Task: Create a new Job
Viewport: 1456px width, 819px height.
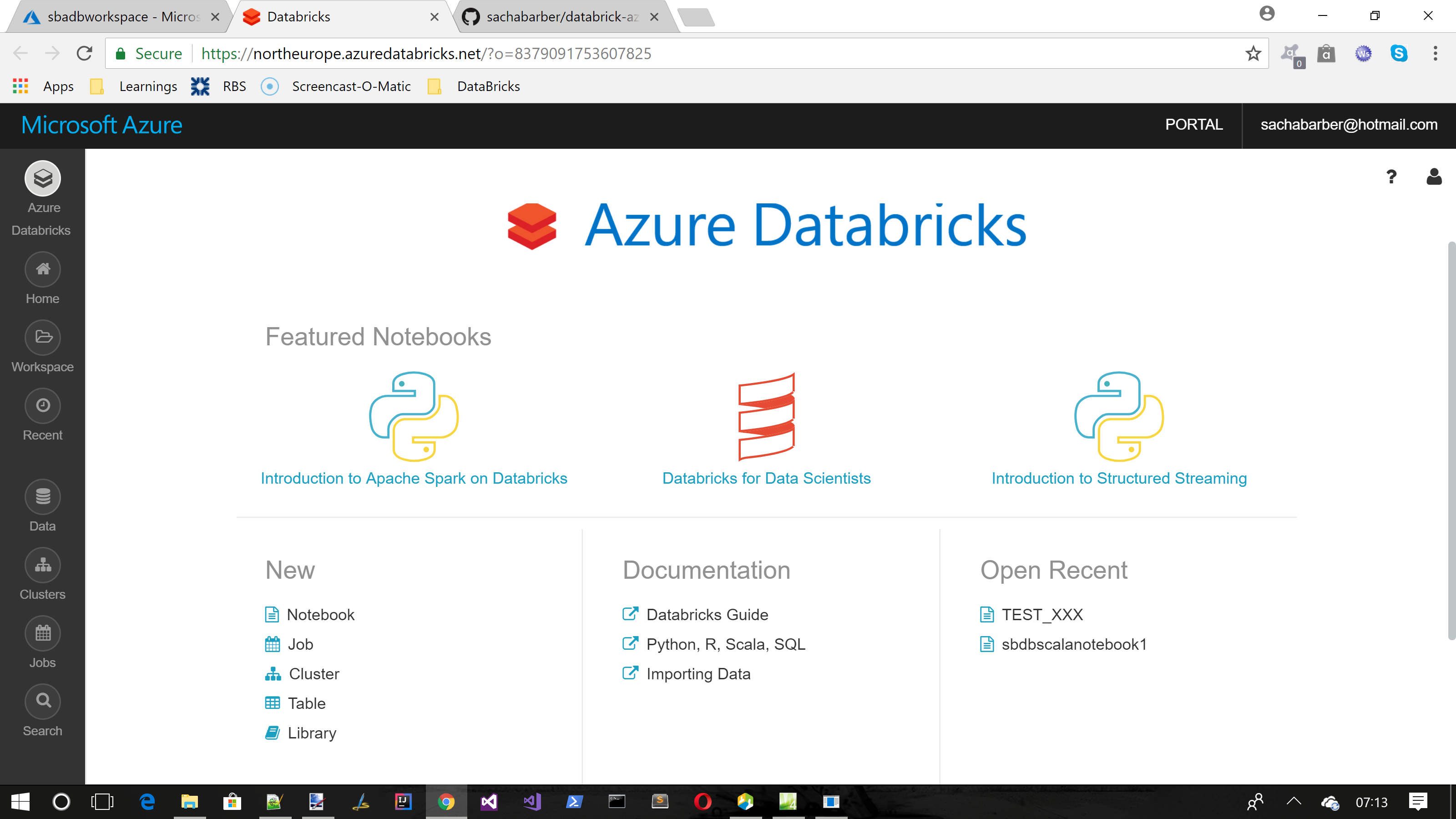Action: point(289,644)
